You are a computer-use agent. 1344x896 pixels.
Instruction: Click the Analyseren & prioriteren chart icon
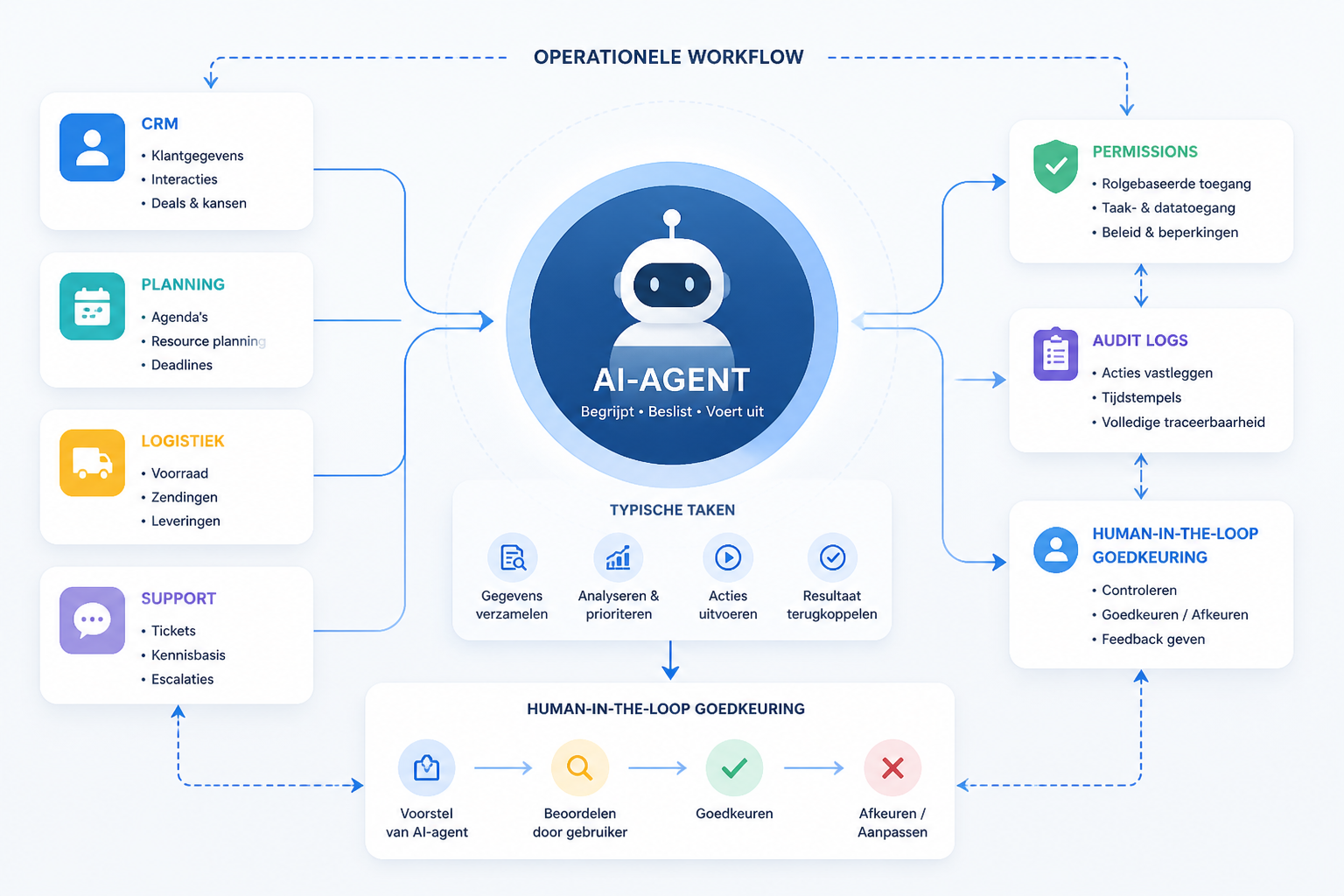619,557
